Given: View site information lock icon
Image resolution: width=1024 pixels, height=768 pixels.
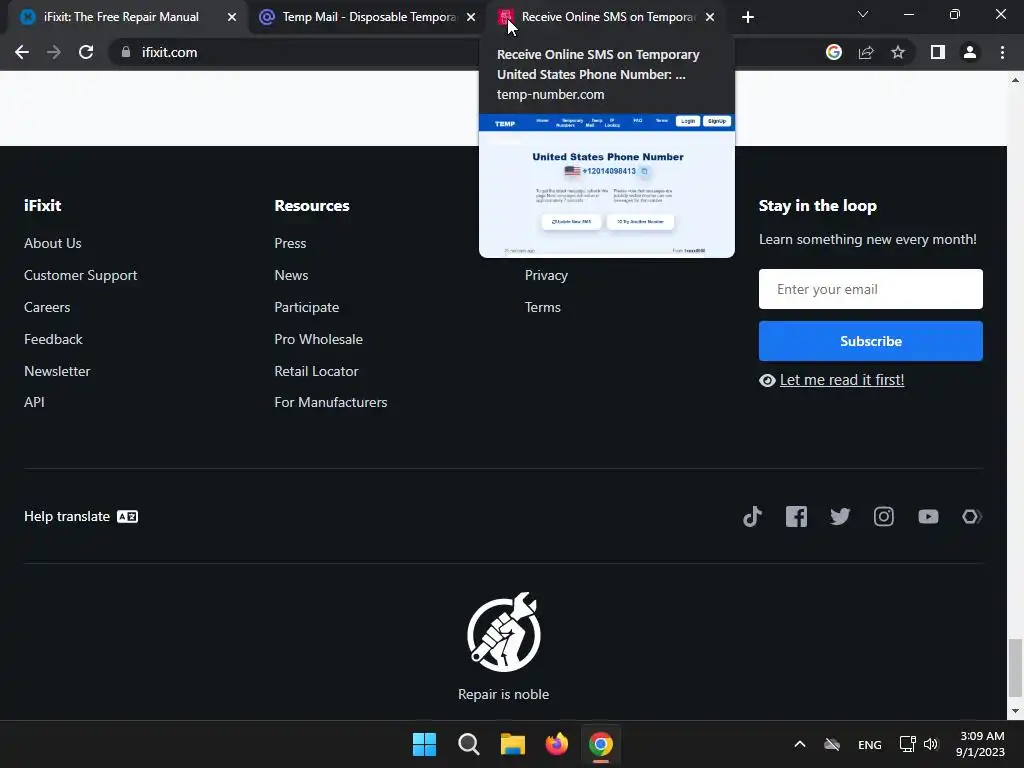Looking at the screenshot, I should (126, 52).
